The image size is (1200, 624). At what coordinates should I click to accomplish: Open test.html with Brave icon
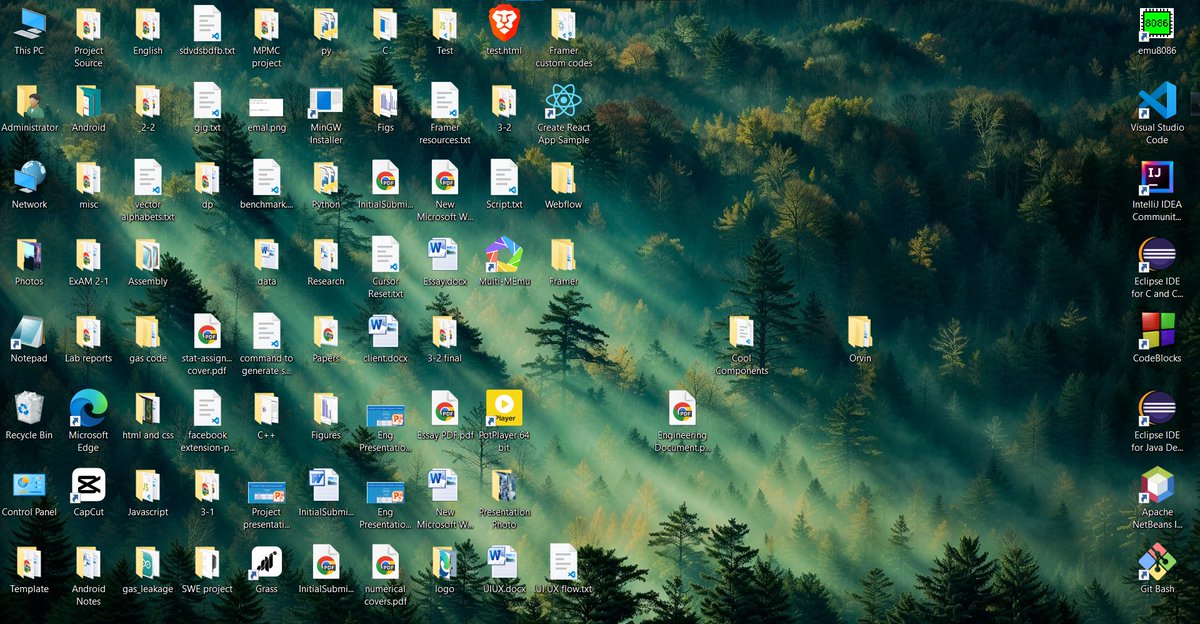[x=504, y=31]
